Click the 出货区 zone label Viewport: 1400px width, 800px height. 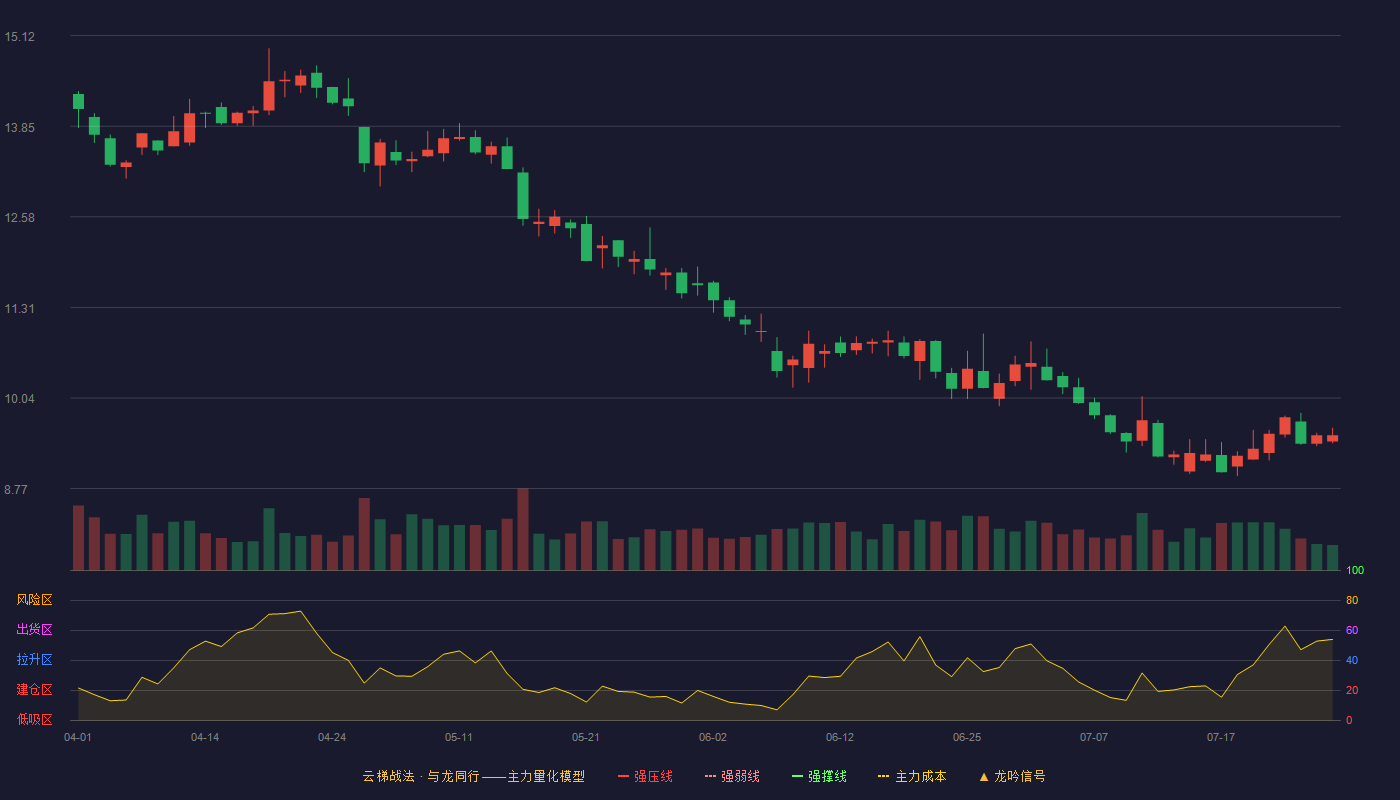(34, 630)
